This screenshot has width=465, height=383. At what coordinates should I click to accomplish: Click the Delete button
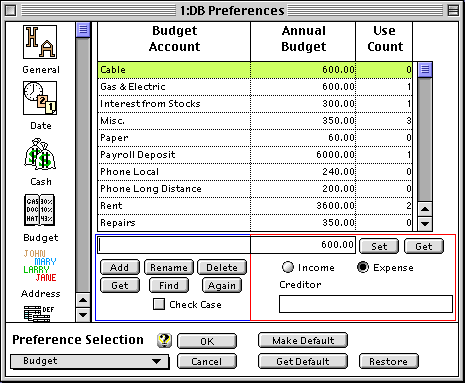click(222, 267)
